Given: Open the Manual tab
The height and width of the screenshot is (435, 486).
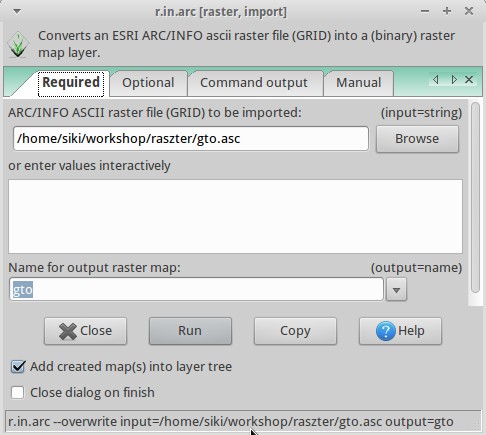Looking at the screenshot, I should 359,83.
